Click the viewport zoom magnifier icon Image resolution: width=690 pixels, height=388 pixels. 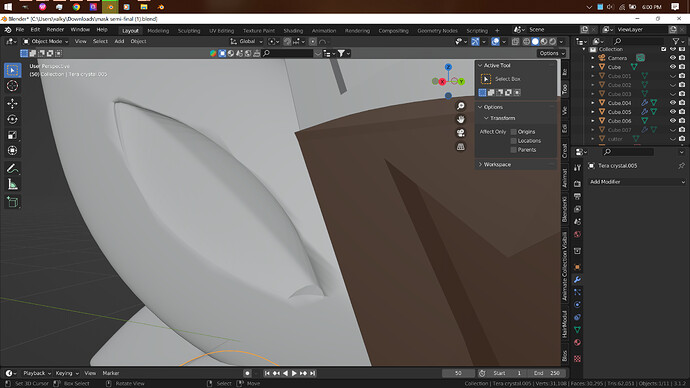pyautogui.click(x=461, y=106)
